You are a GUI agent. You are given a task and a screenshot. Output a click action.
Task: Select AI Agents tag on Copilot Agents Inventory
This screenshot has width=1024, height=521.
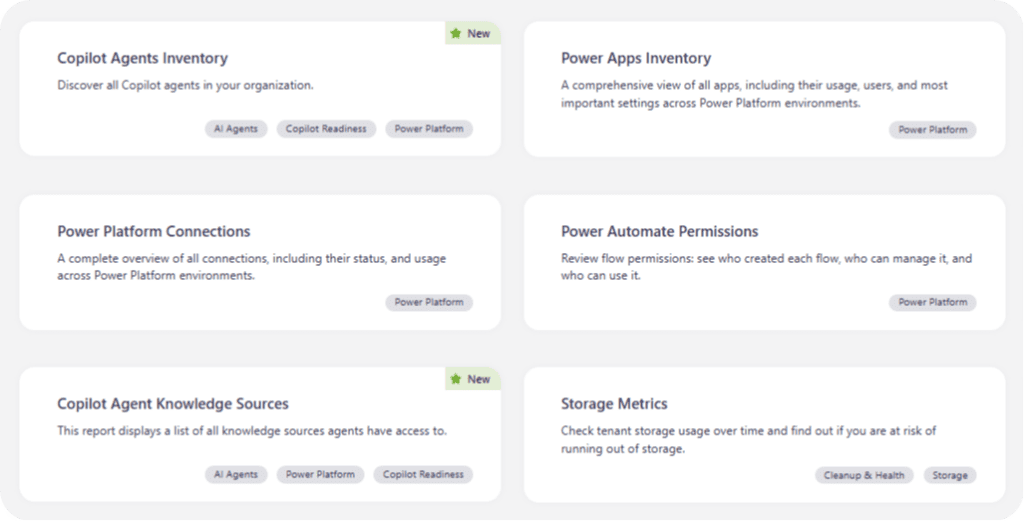pos(236,129)
